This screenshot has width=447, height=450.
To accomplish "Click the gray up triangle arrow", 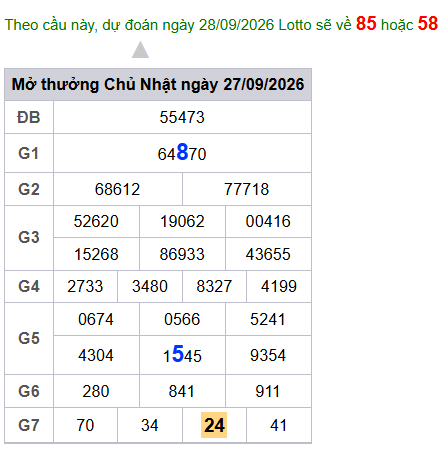I will [x=140, y=50].
